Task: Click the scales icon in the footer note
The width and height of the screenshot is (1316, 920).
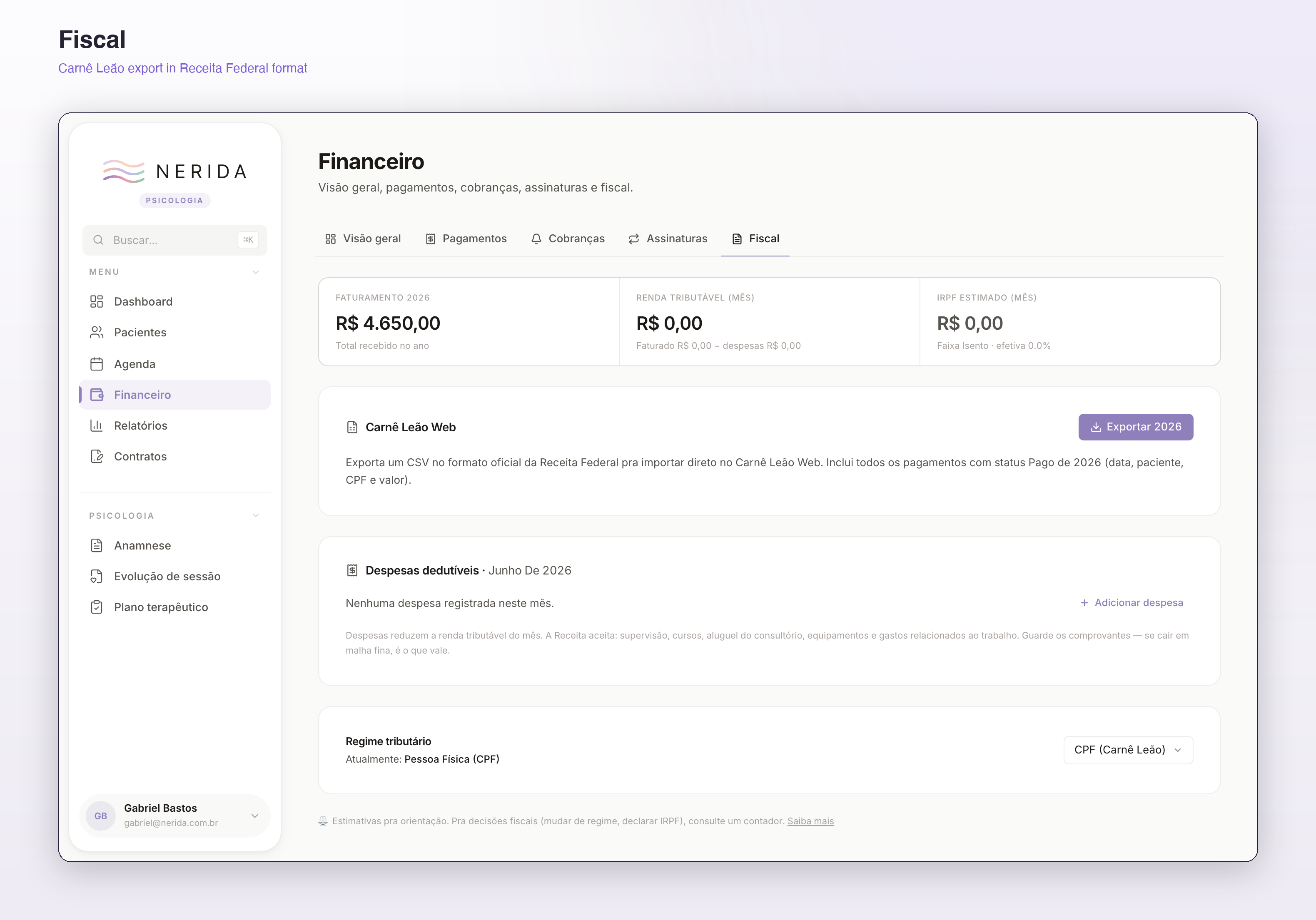Action: tap(323, 821)
